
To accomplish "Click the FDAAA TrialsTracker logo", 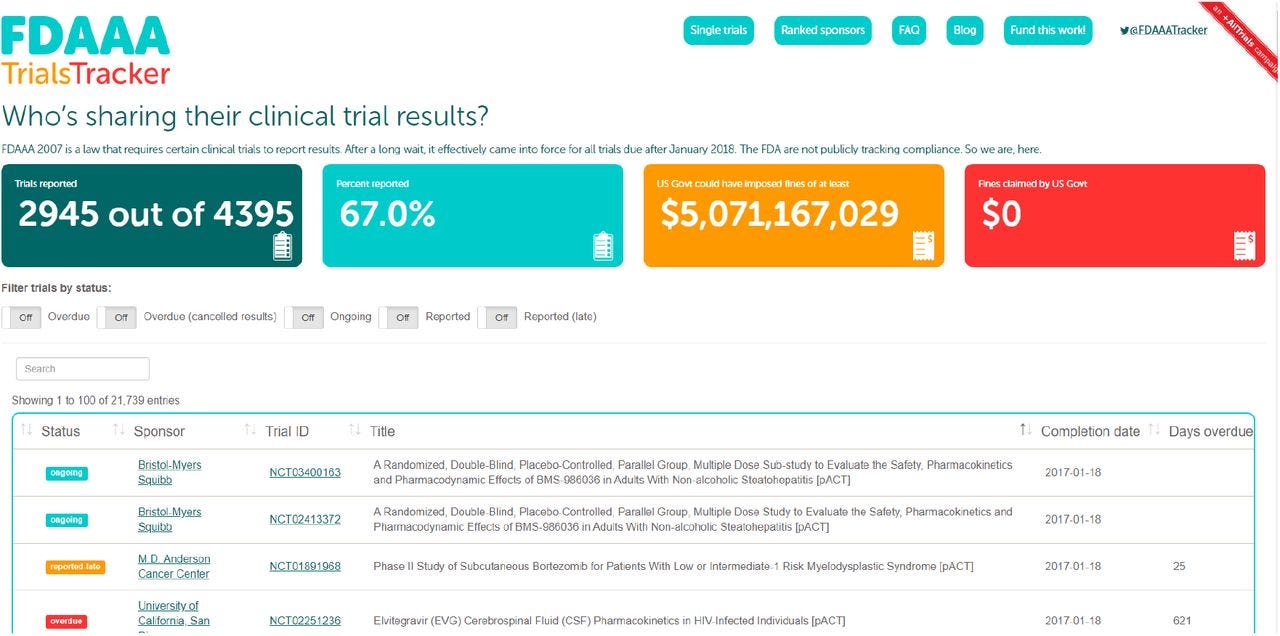I will tap(85, 47).
